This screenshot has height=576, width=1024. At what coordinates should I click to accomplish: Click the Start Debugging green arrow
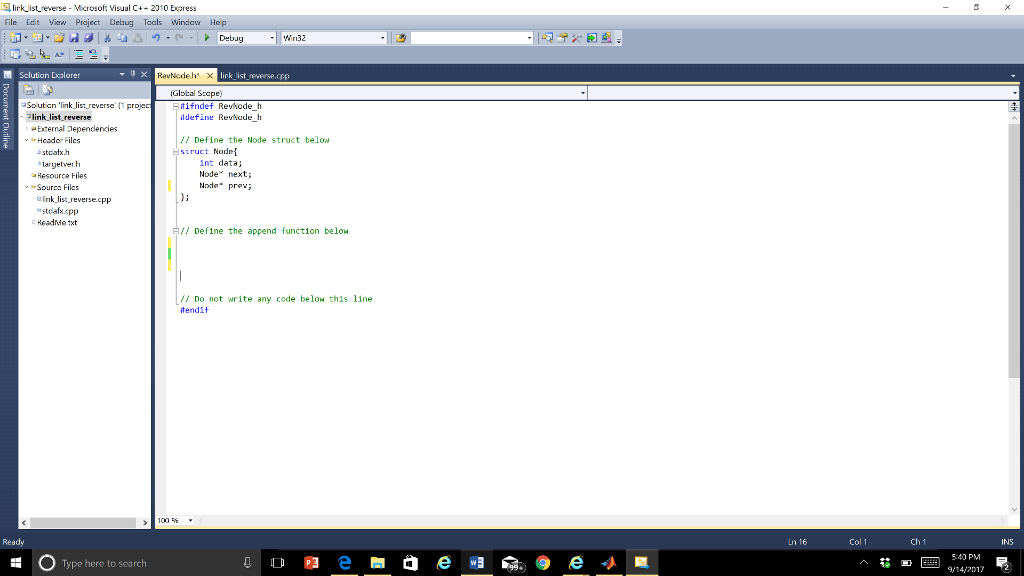coord(206,39)
